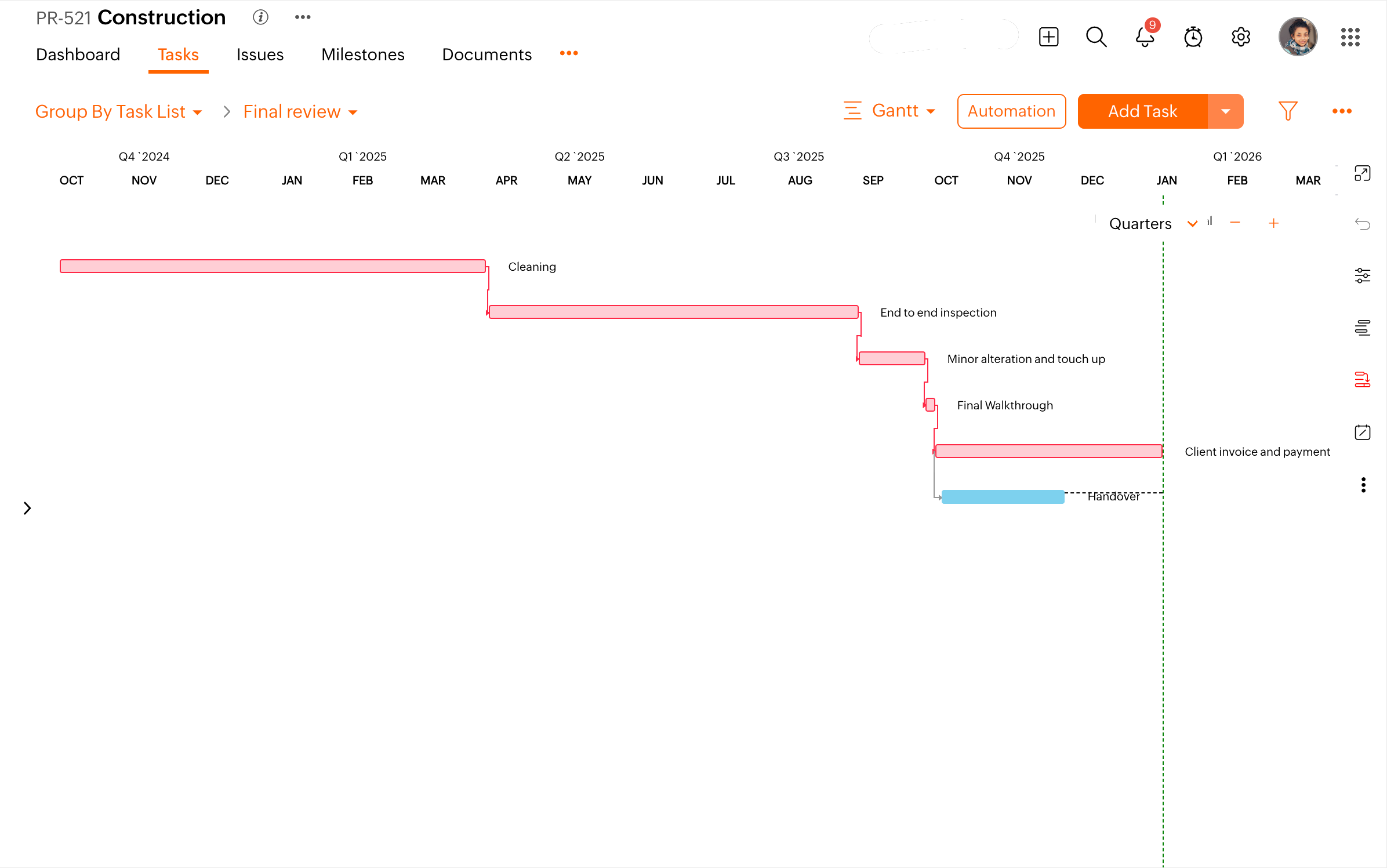This screenshot has width=1387, height=868.
Task: Open the Final review dropdown
Action: click(x=300, y=111)
